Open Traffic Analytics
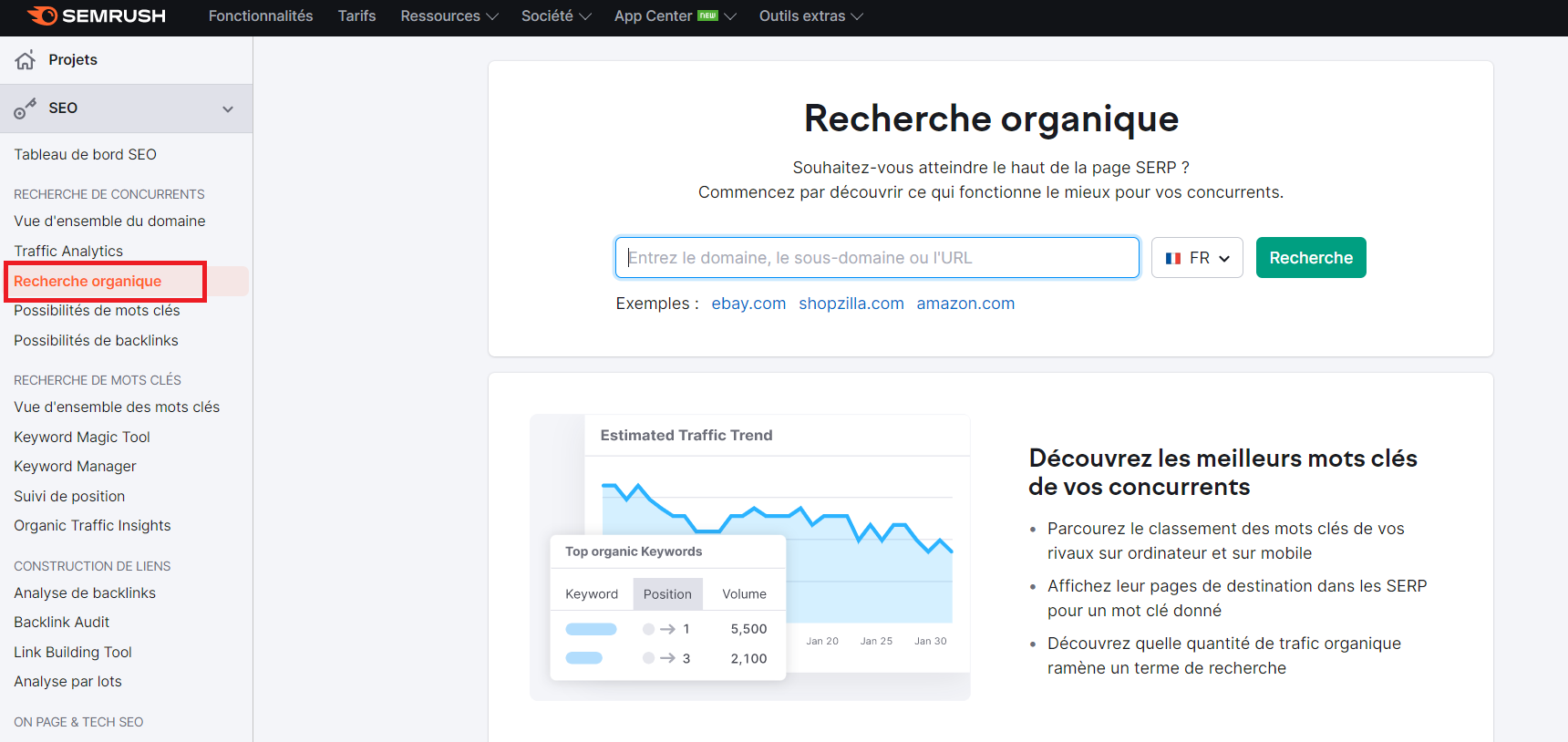 (x=68, y=252)
